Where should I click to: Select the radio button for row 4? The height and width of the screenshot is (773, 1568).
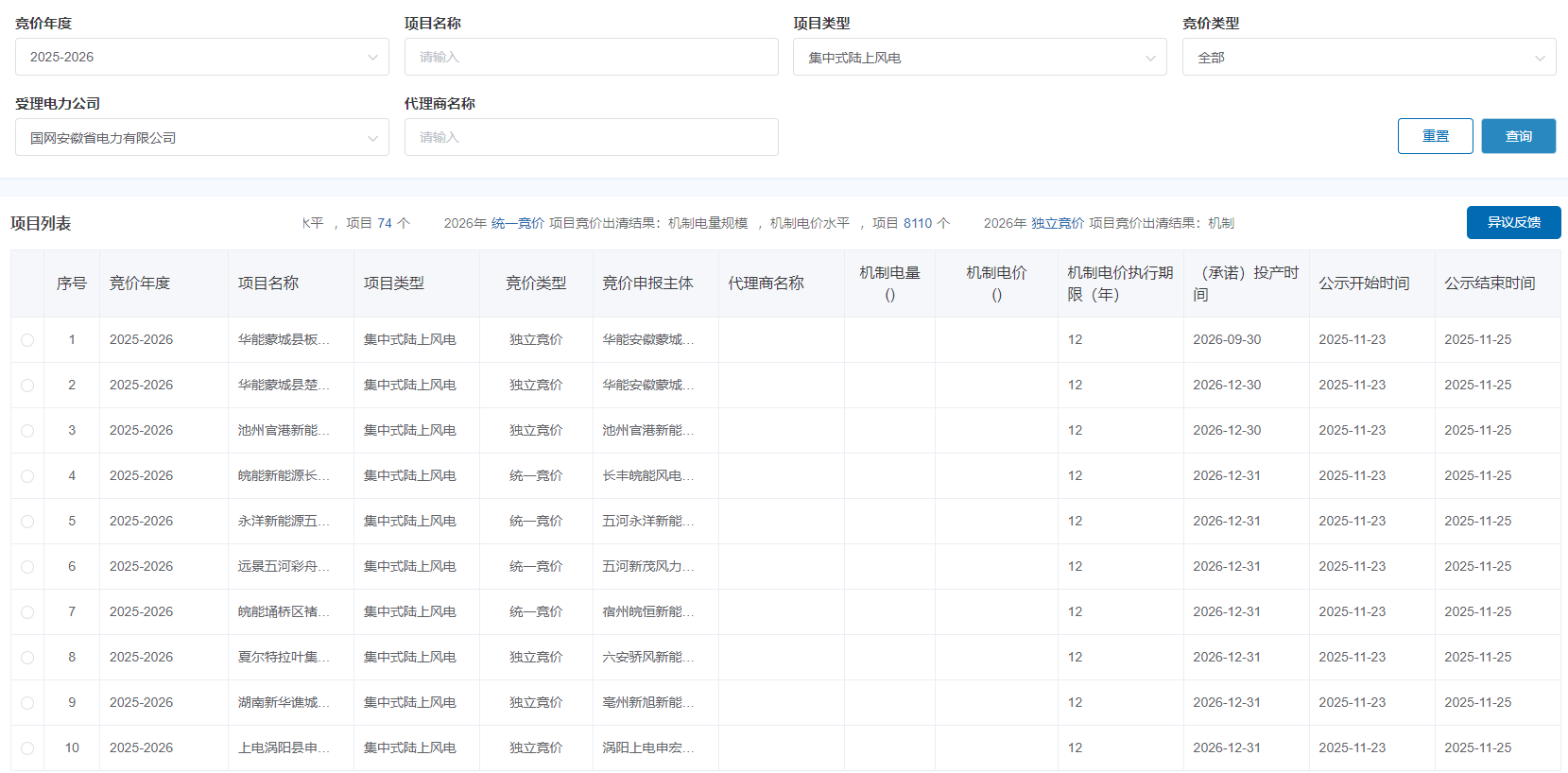[27, 476]
